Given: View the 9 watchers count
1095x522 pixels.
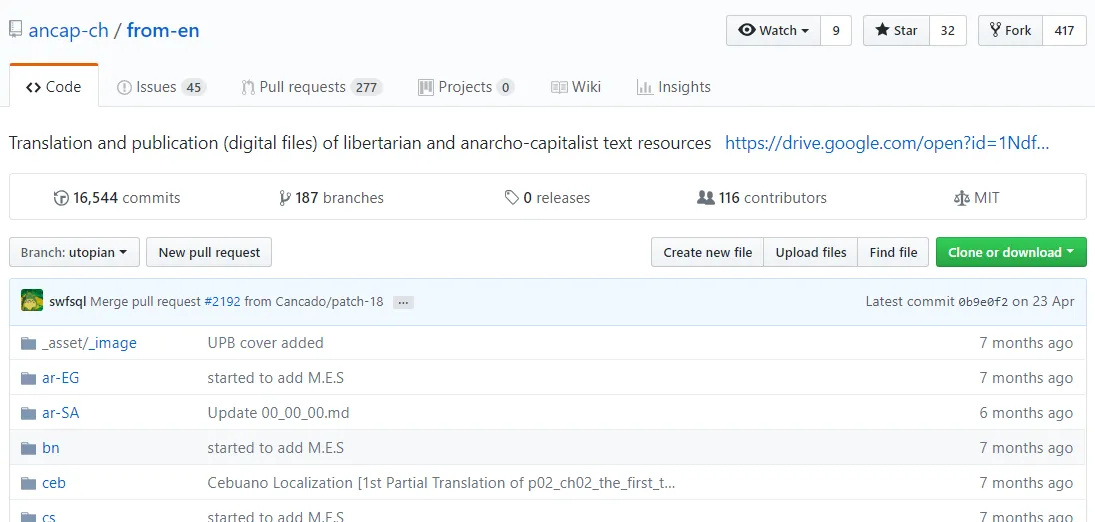Looking at the screenshot, I should point(836,31).
